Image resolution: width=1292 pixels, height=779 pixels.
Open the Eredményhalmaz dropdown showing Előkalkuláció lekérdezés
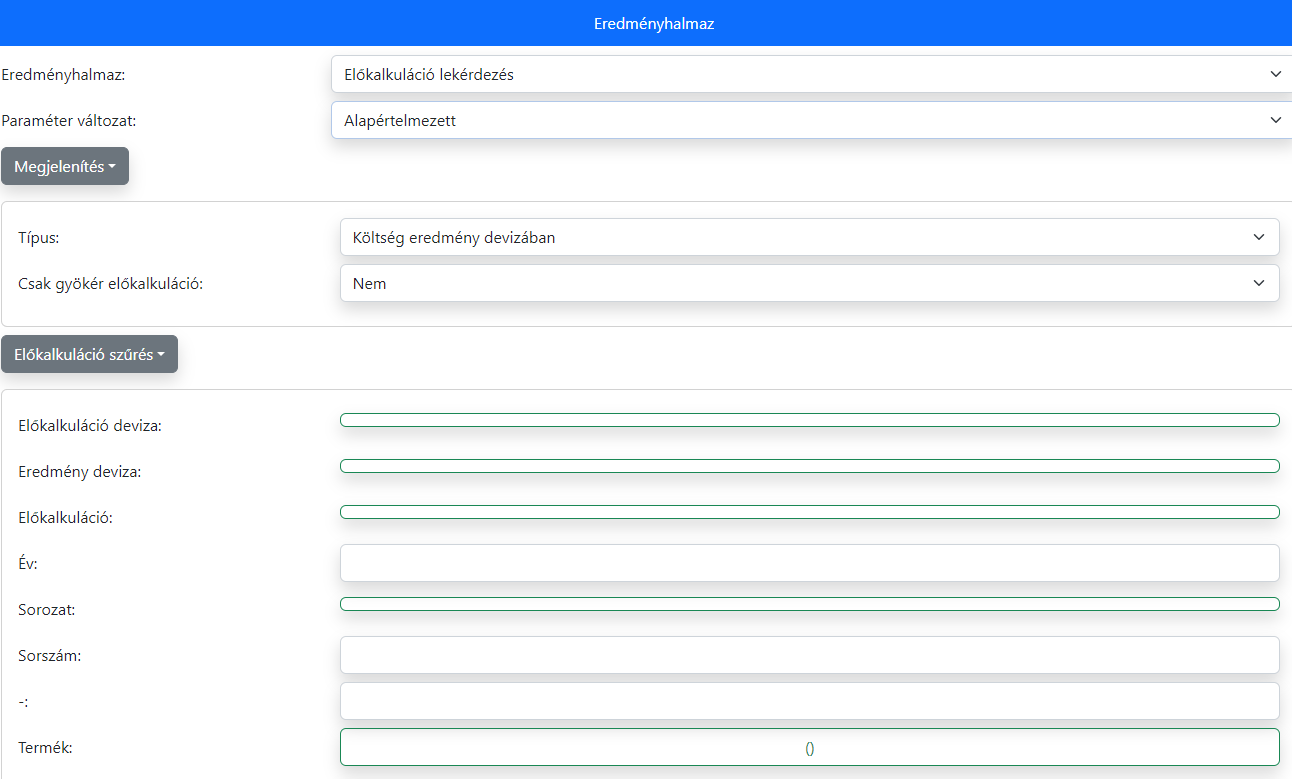coord(811,74)
